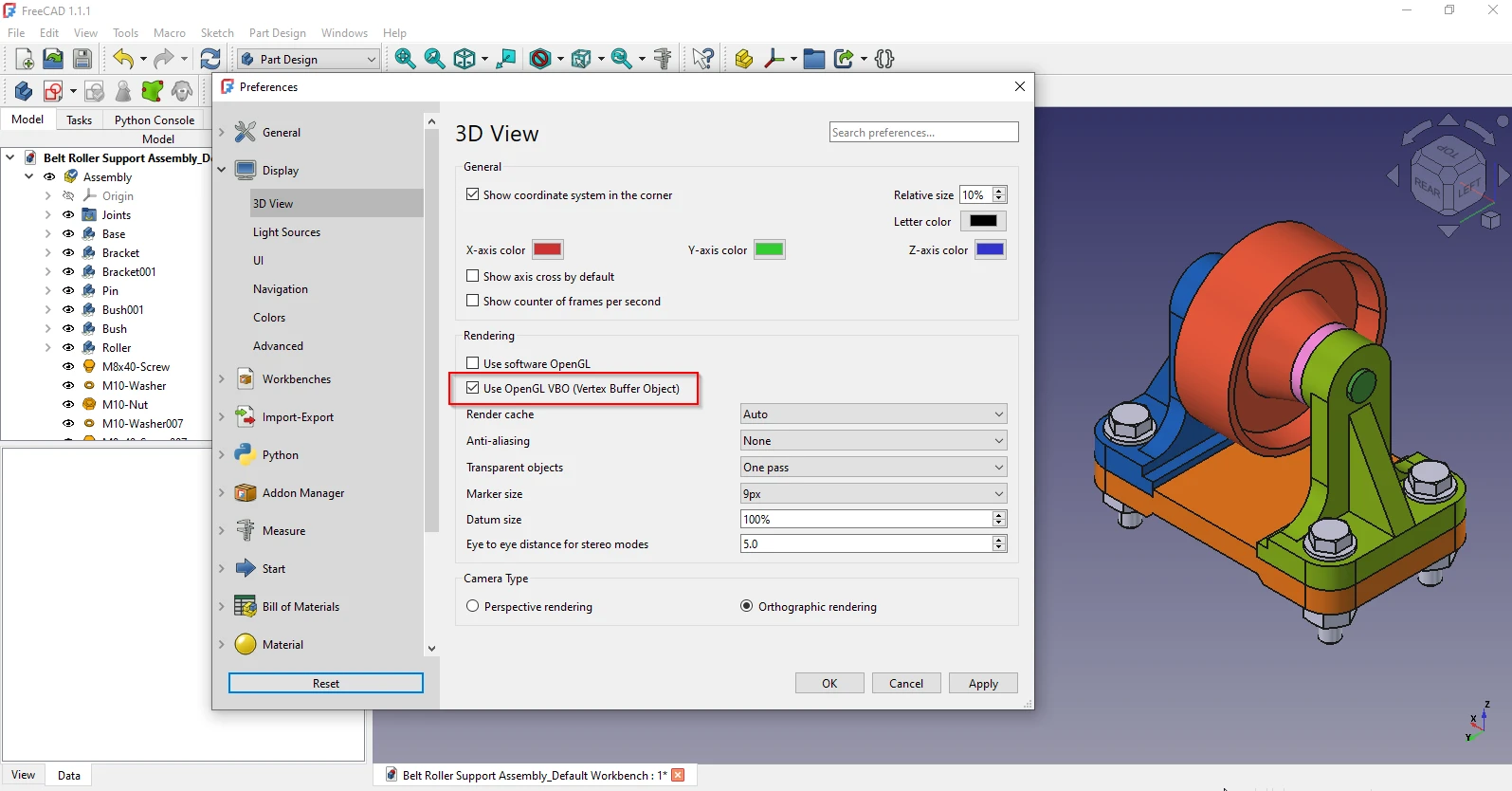This screenshot has height=791, width=1512.
Task: Open the Marker size dropdown
Action: tap(873, 494)
